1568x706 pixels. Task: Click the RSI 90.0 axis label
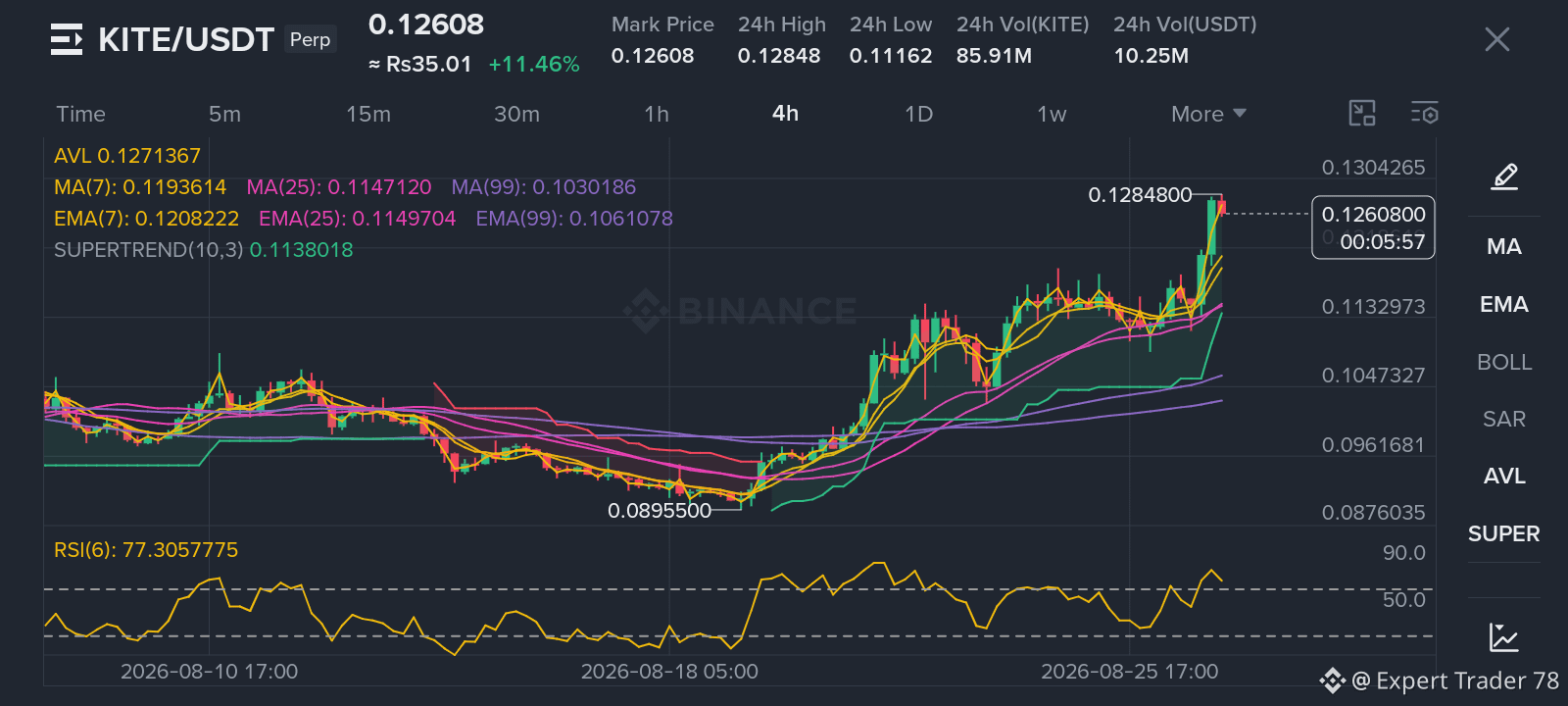point(1403,553)
